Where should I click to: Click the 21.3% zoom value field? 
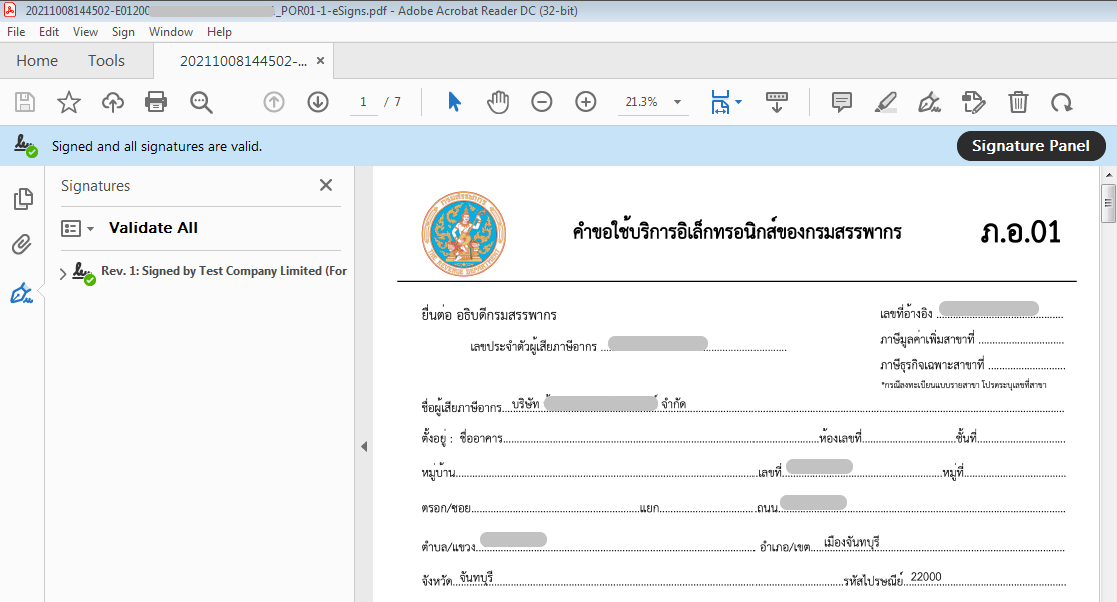642,102
